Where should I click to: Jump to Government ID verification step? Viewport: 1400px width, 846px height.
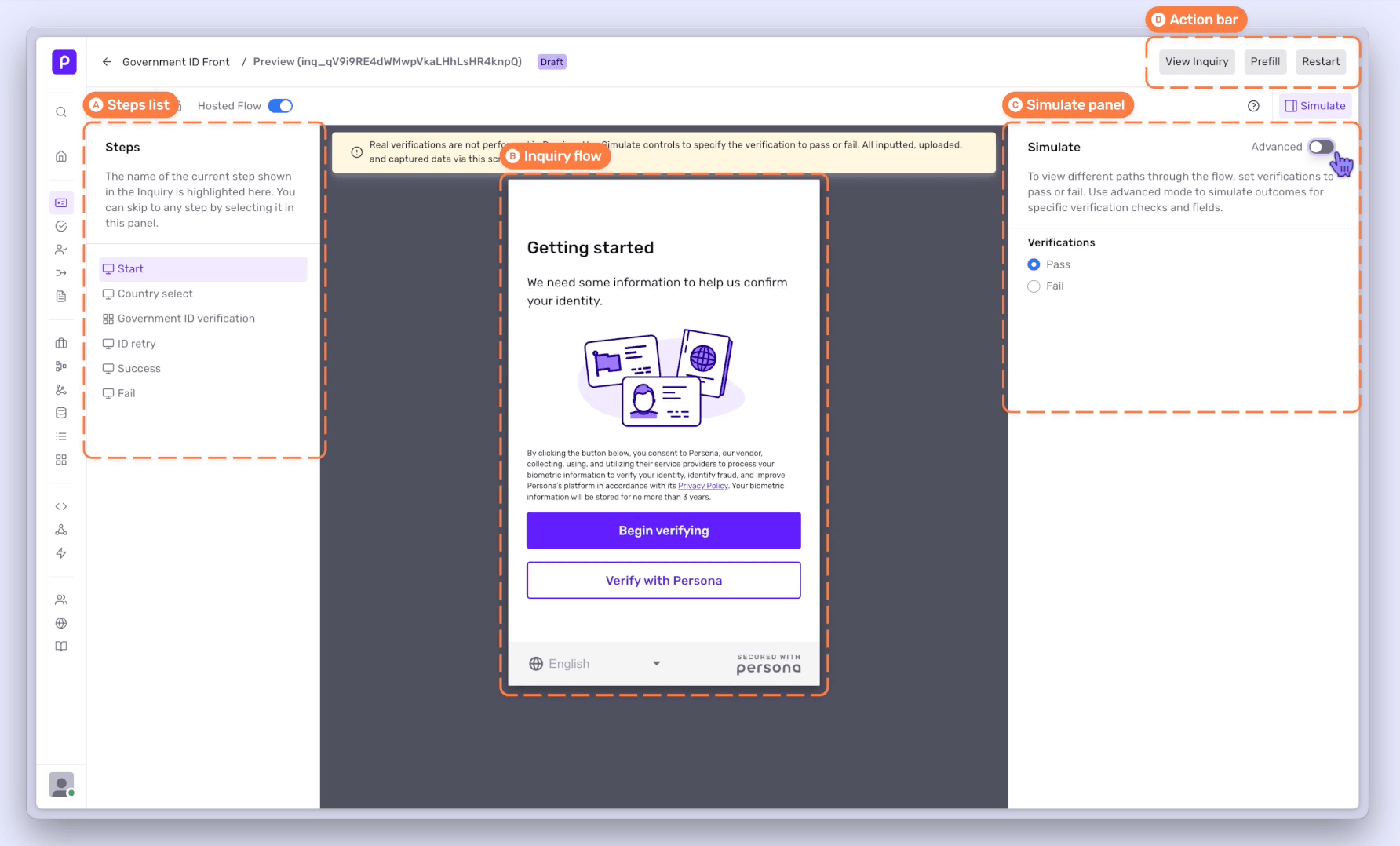coord(203,319)
